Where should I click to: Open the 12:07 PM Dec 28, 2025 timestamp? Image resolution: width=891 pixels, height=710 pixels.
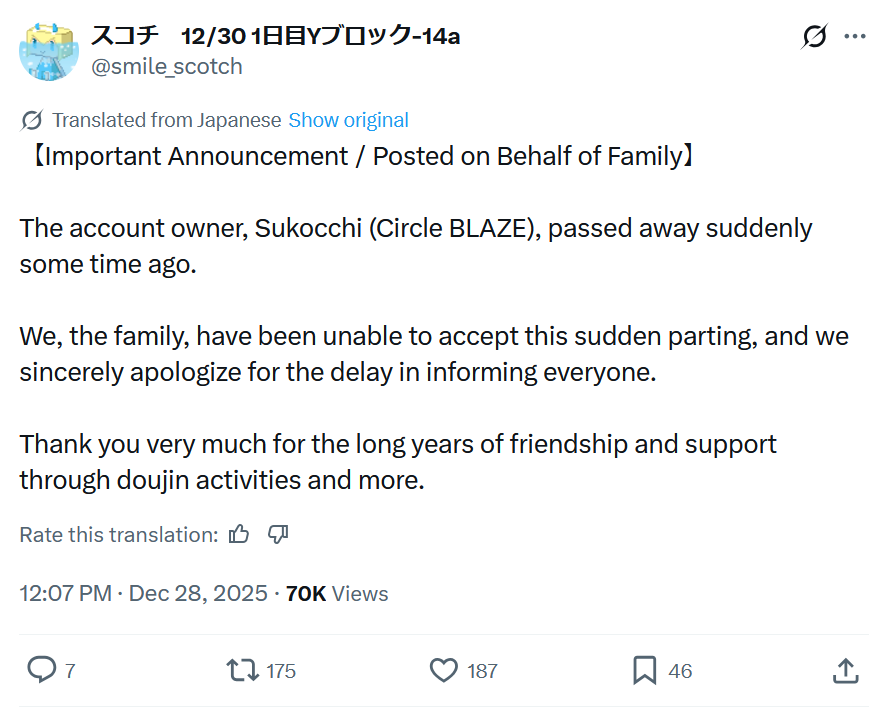143,593
